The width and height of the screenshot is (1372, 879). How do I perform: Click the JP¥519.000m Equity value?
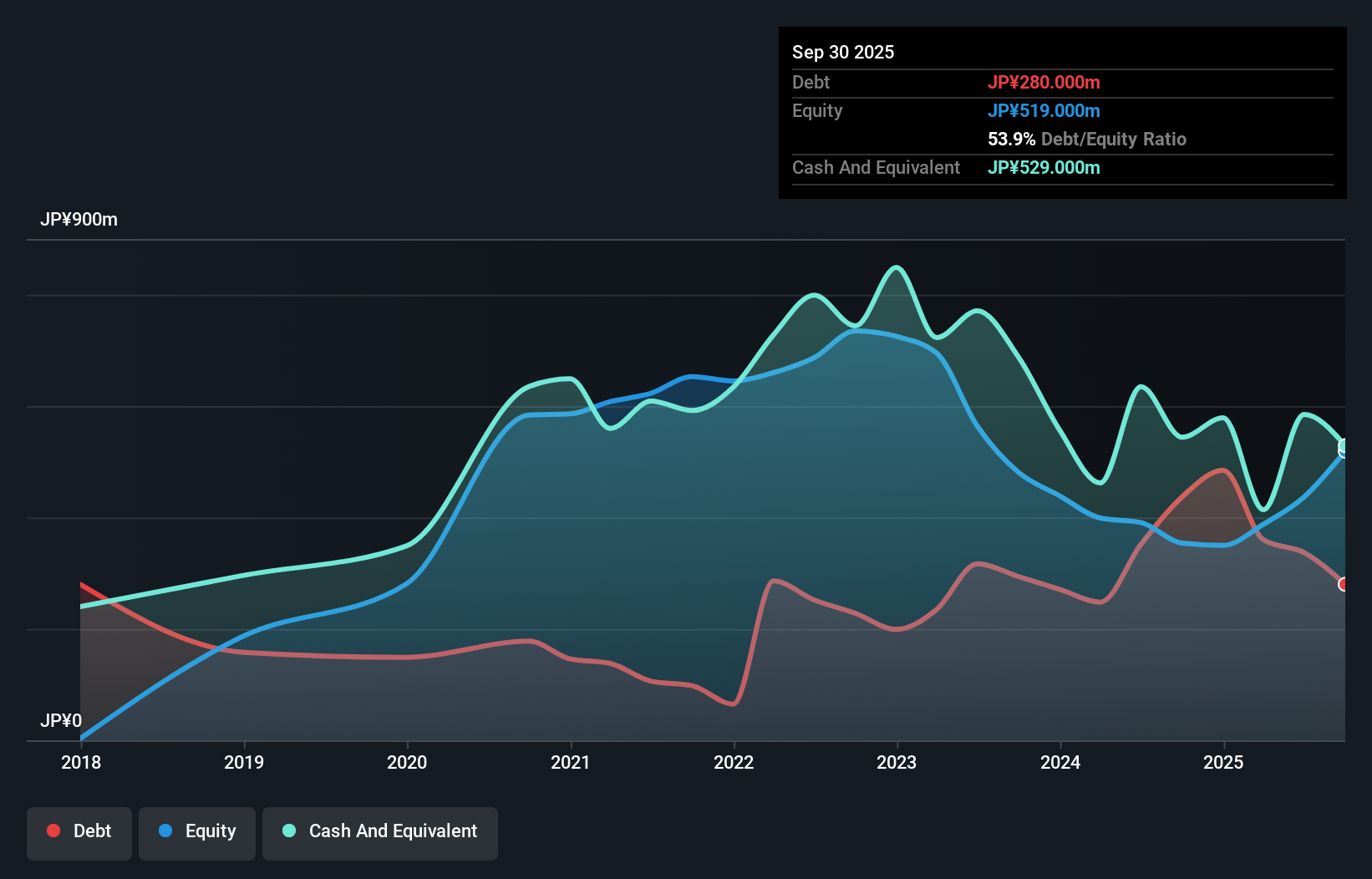coord(1044,110)
